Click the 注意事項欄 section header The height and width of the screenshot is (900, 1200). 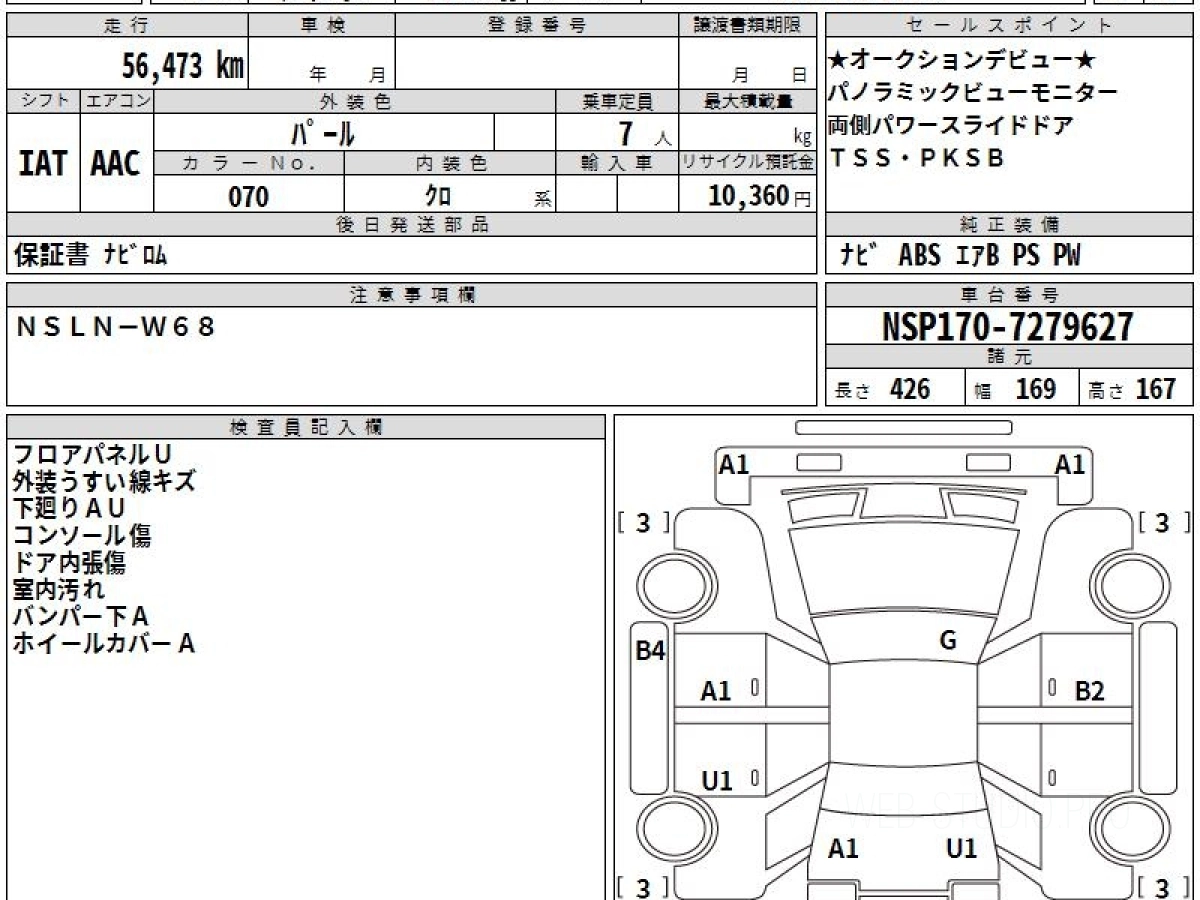412,295
